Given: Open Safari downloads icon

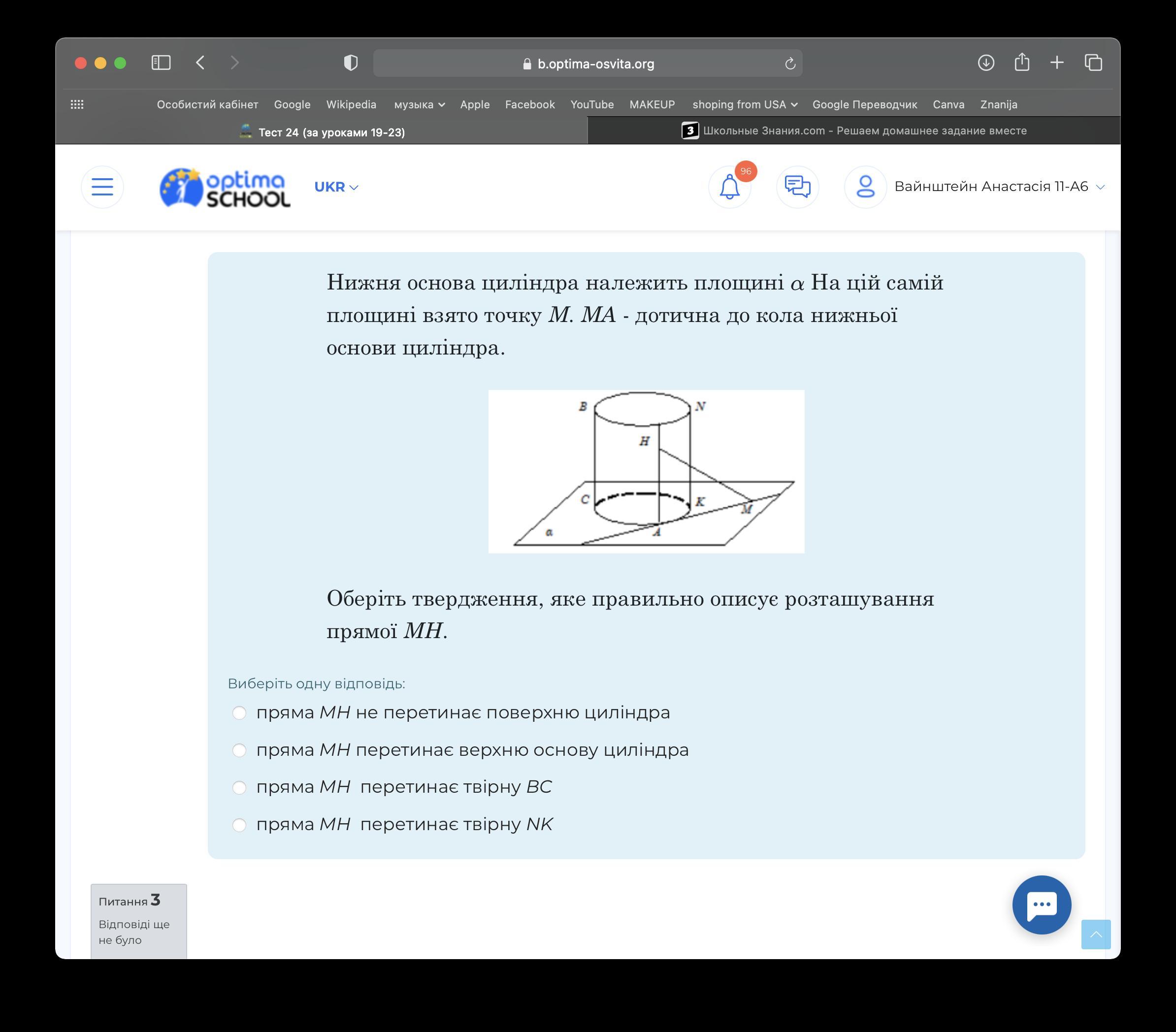Looking at the screenshot, I should (x=985, y=63).
